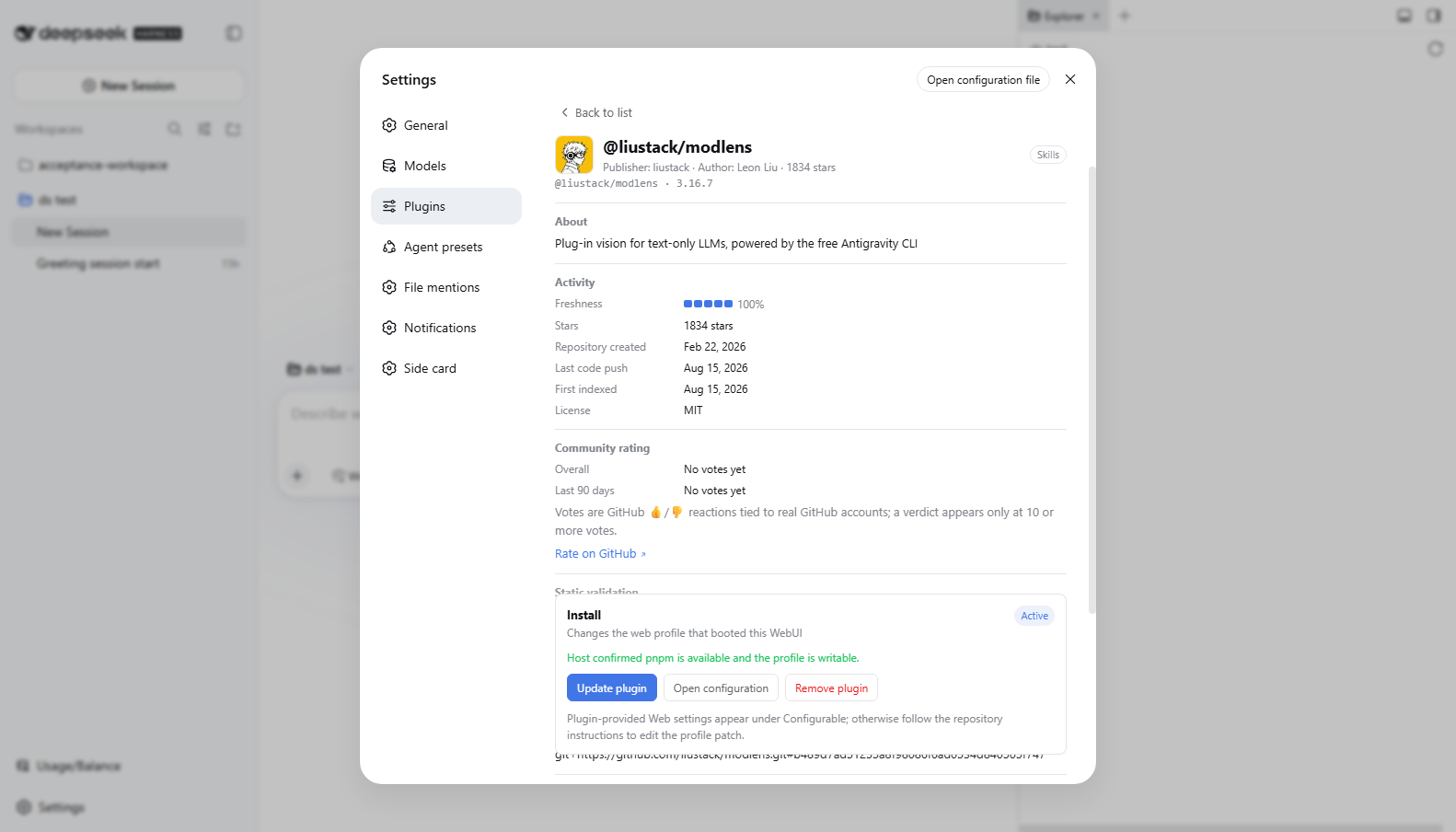Click the Side card icon
This screenshot has width=1456, height=832.
[389, 368]
